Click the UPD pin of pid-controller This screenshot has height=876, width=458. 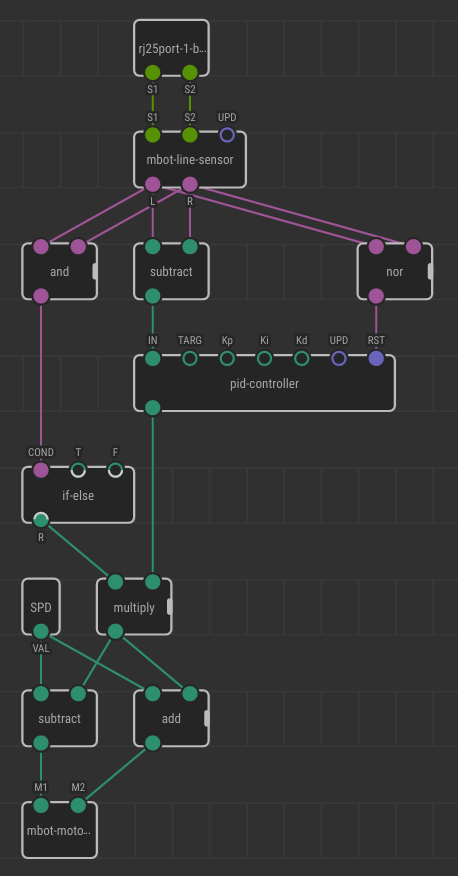click(x=338, y=359)
